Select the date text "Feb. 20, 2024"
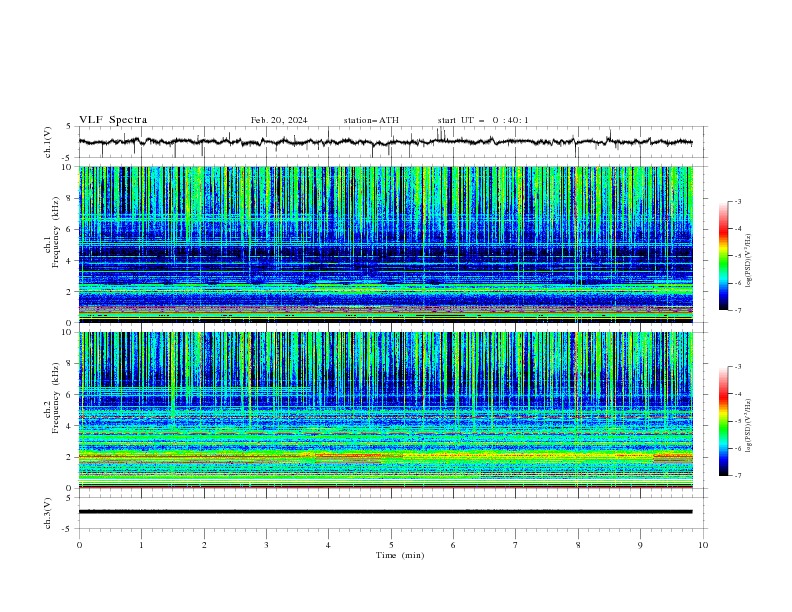The image size is (792, 612). pos(279,120)
